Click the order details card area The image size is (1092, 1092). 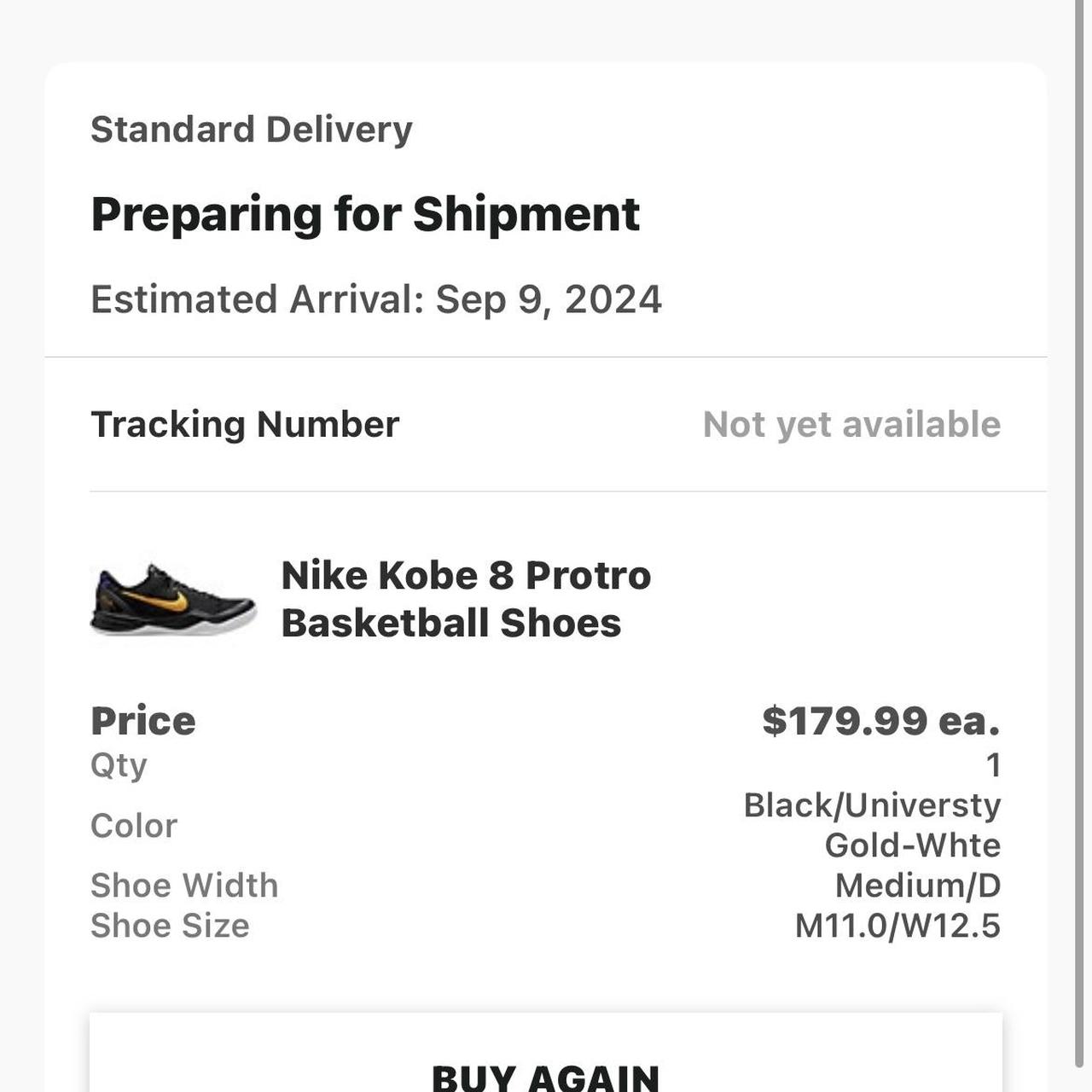tap(546, 529)
